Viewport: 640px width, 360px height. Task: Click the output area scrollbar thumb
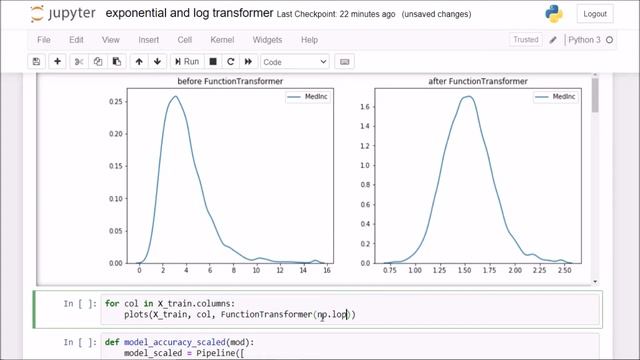(595, 96)
